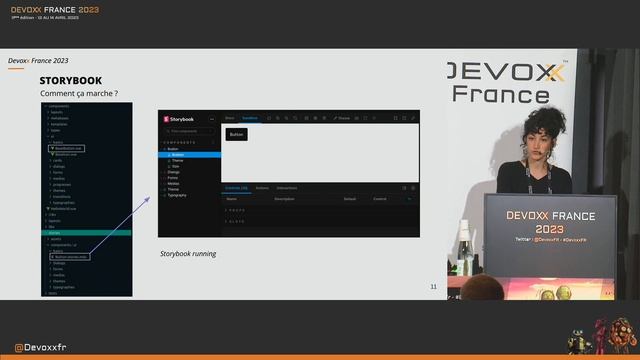The height and width of the screenshot is (360, 640).
Task: Click the @Devoxxfr handle in video footer
Action: (40, 347)
